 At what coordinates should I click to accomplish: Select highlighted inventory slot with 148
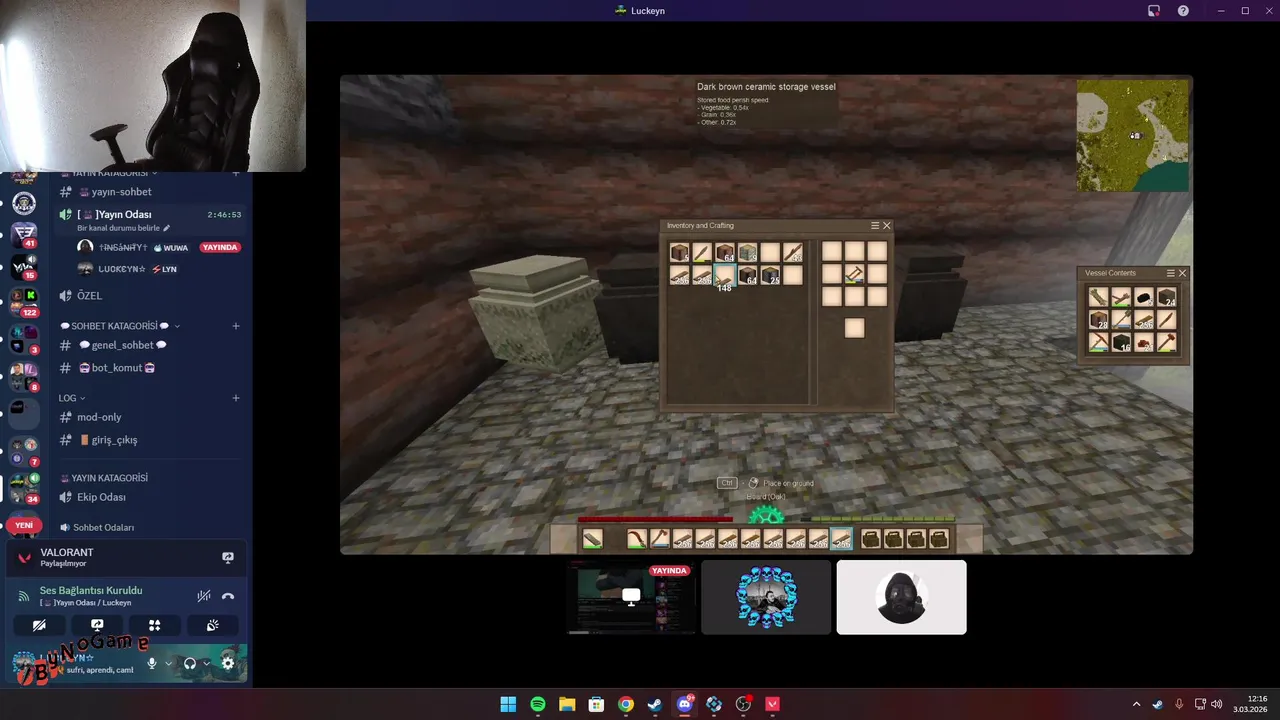[724, 276]
